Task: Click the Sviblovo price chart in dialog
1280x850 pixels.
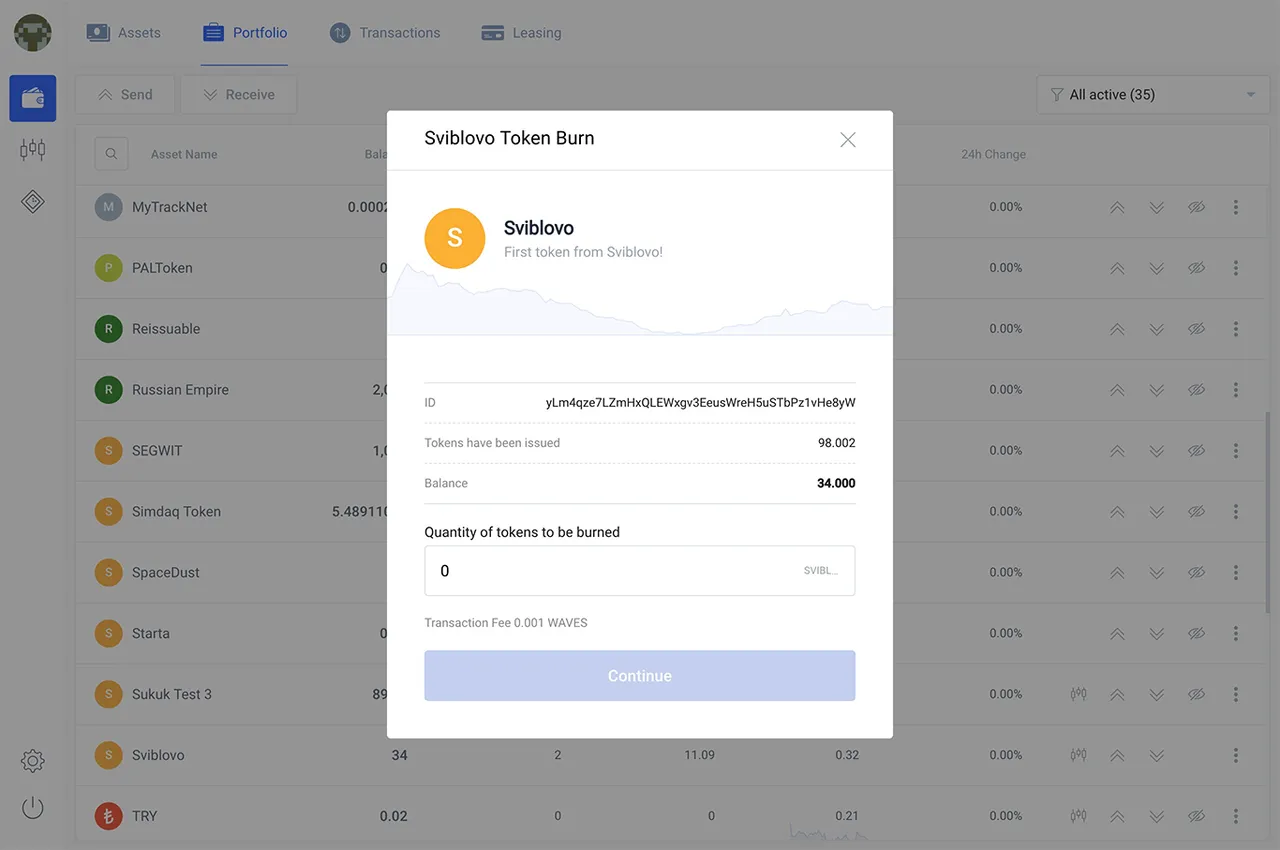Action: pos(640,300)
